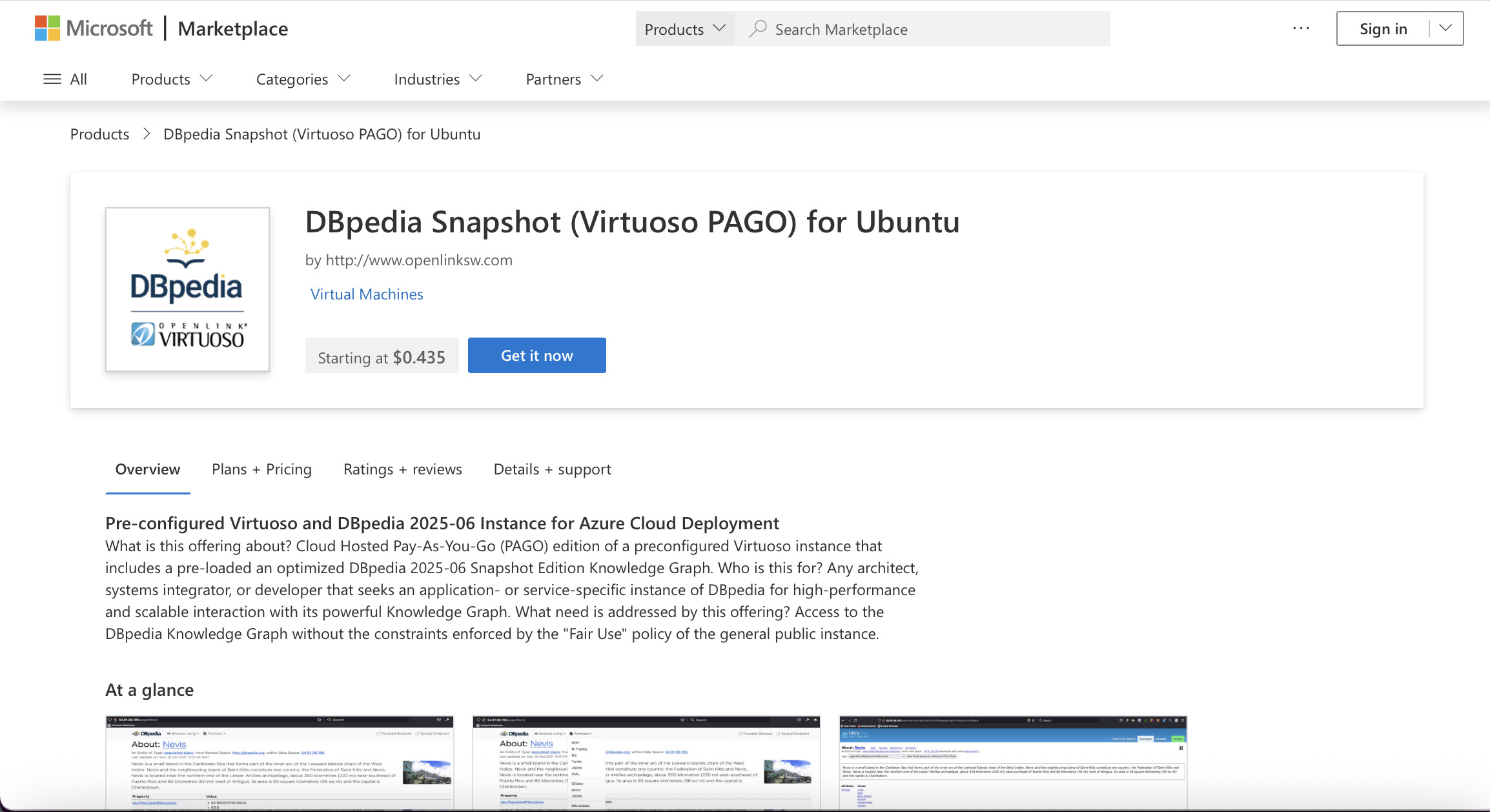Open the first At a glance screenshot
The width and height of the screenshot is (1490, 812).
(280, 762)
